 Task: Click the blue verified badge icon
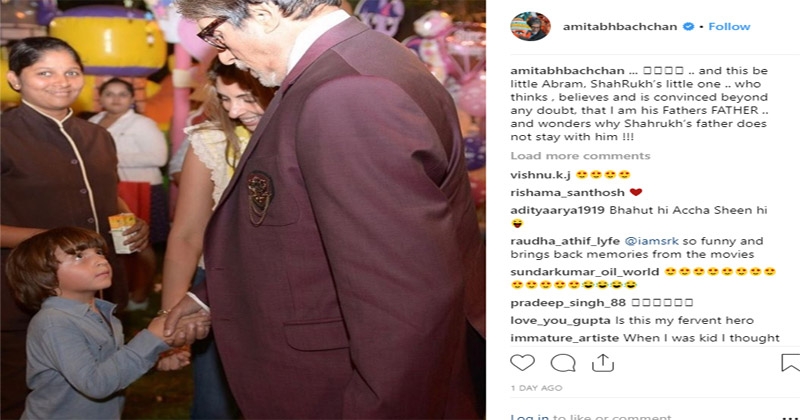(688, 27)
